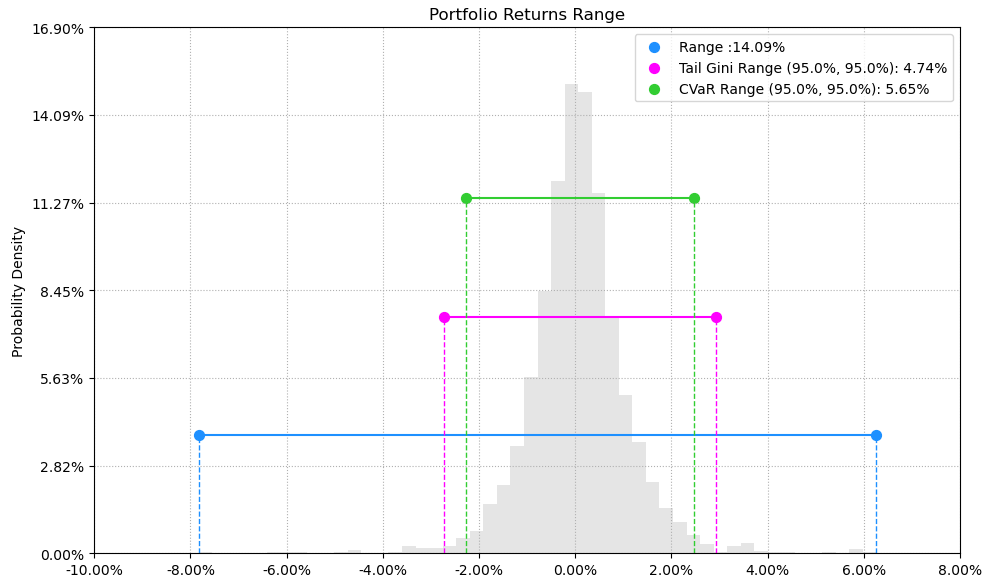Click the blue Range legend marker

click(x=654, y=47)
